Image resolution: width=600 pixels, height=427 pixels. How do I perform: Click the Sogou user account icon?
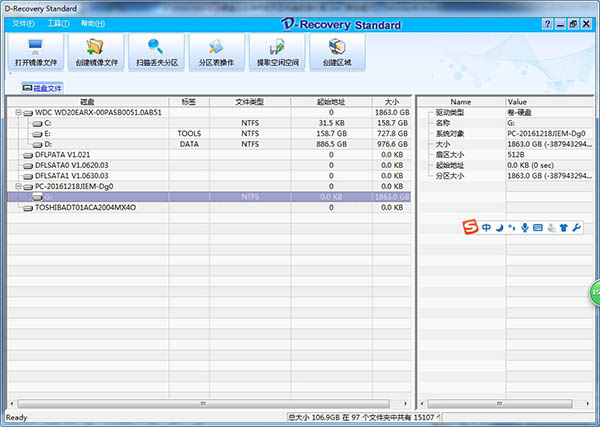(x=551, y=228)
